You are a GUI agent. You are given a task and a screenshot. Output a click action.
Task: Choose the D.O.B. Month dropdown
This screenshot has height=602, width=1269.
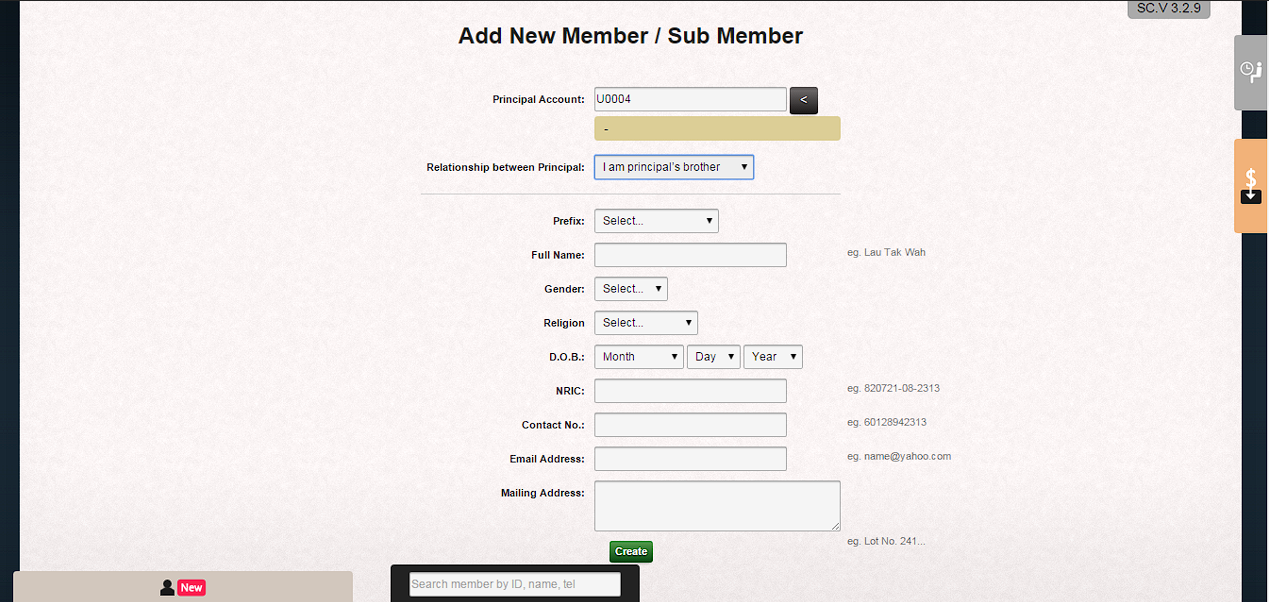pyautogui.click(x=638, y=357)
